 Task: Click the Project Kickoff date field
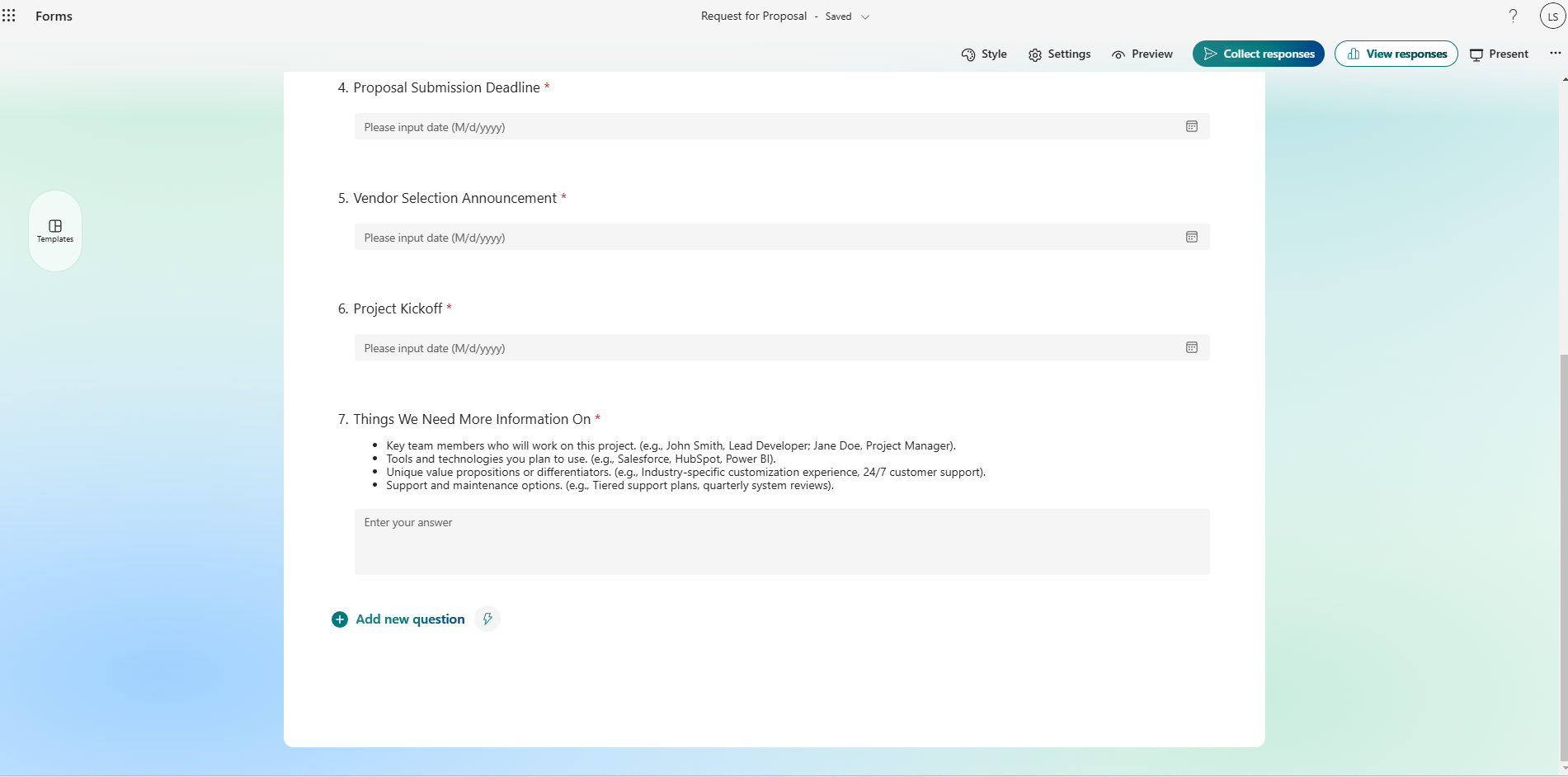click(x=782, y=347)
